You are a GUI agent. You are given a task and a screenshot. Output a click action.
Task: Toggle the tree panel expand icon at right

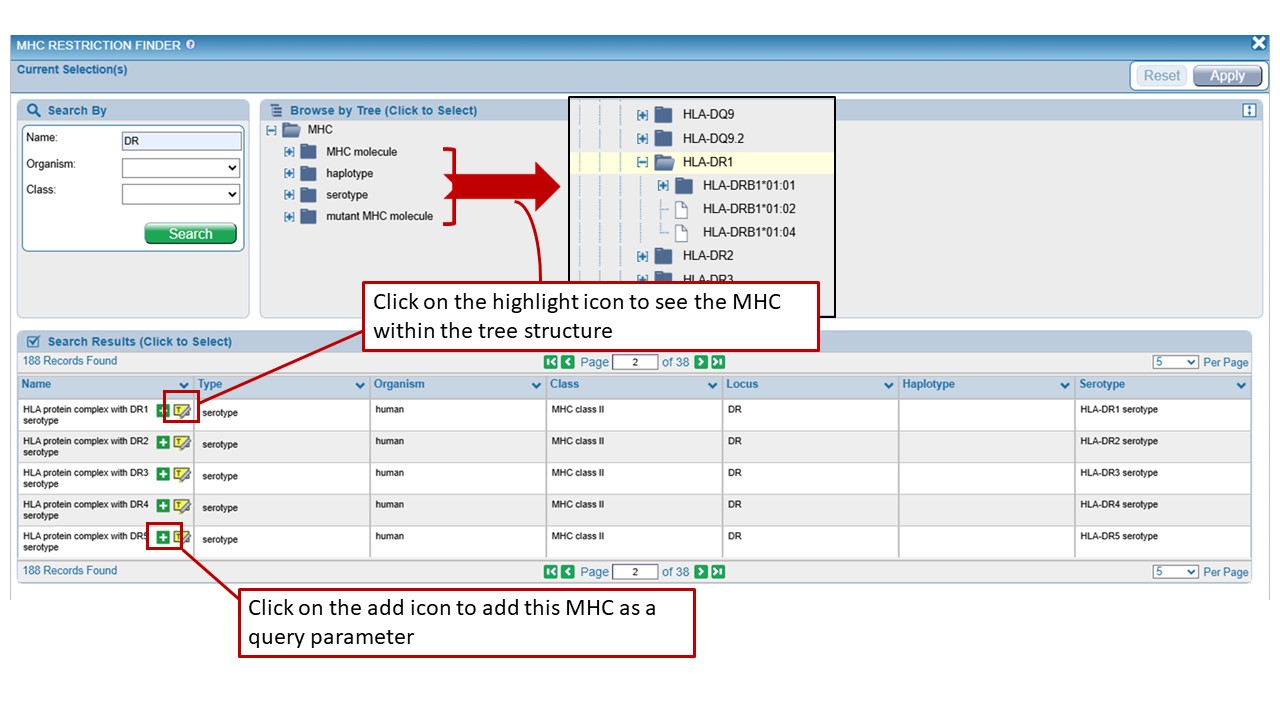pyautogui.click(x=1249, y=111)
